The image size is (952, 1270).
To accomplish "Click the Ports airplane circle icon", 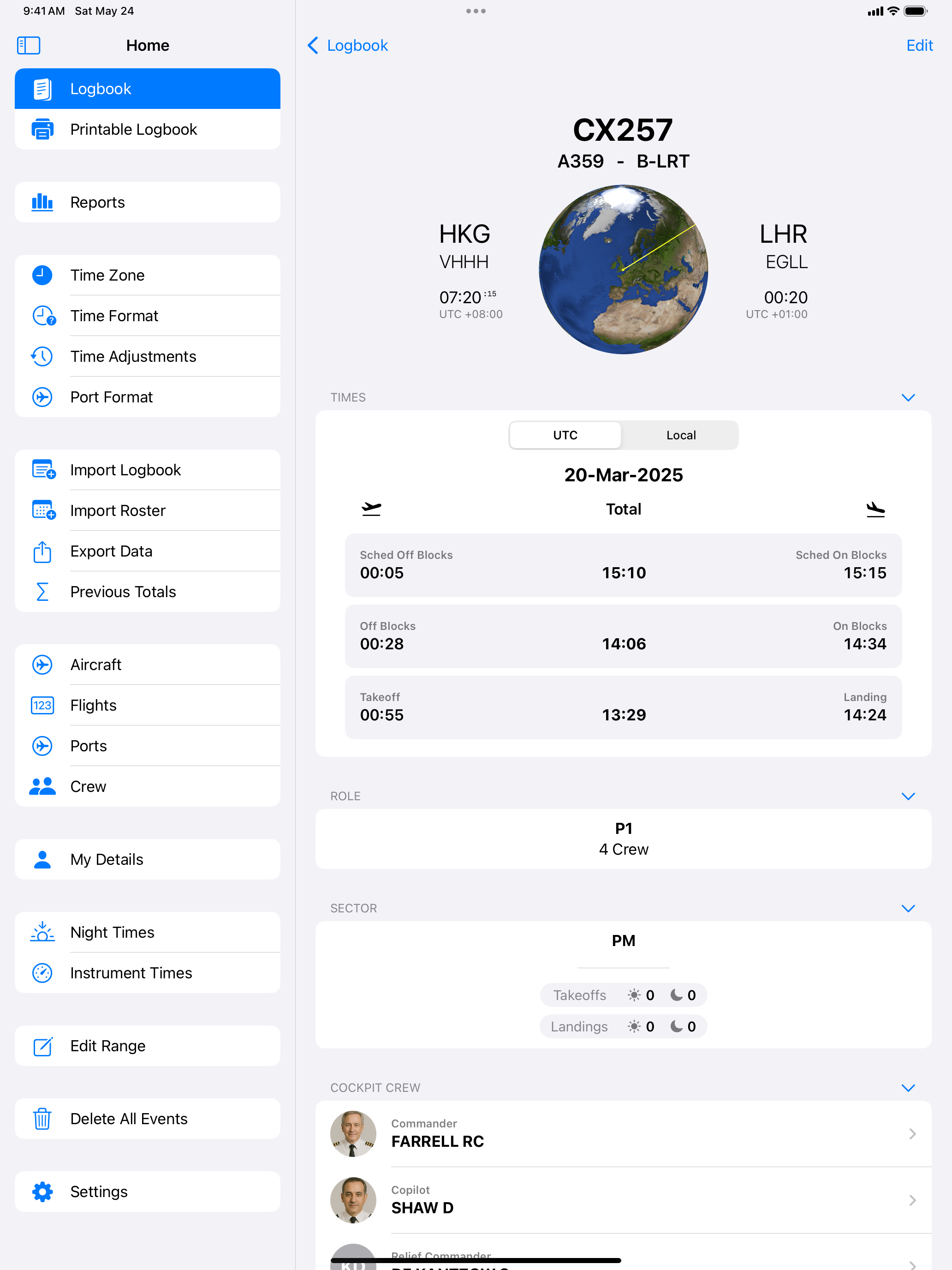I will [x=42, y=746].
